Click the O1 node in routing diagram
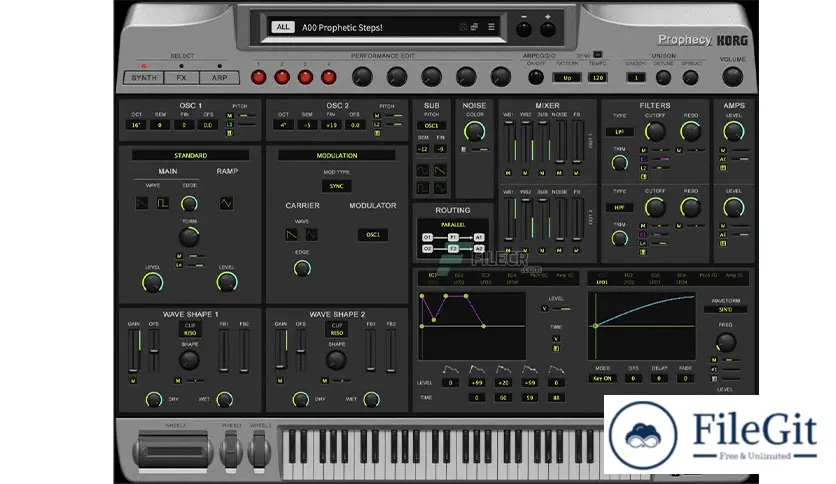The width and height of the screenshot is (836, 484). (427, 237)
